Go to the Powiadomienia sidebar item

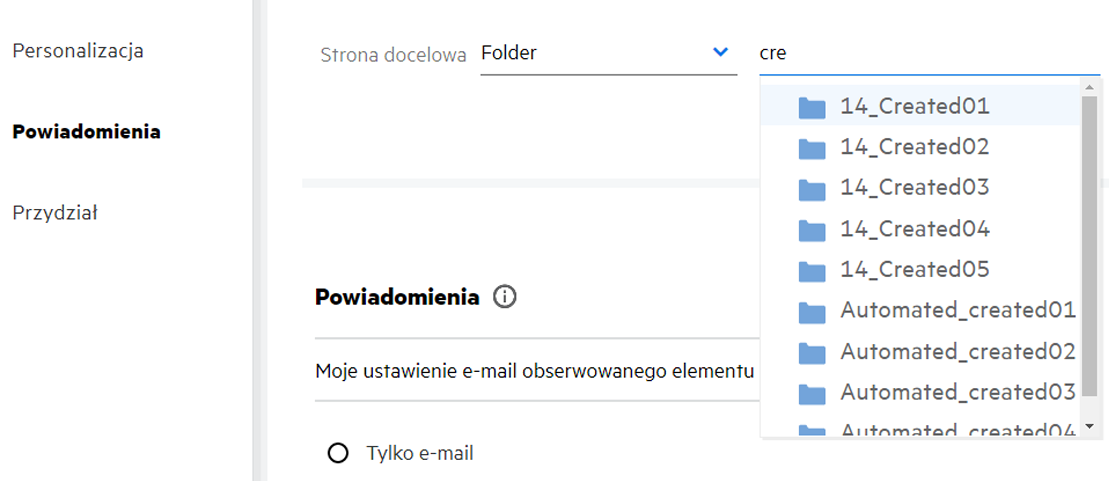(86, 132)
